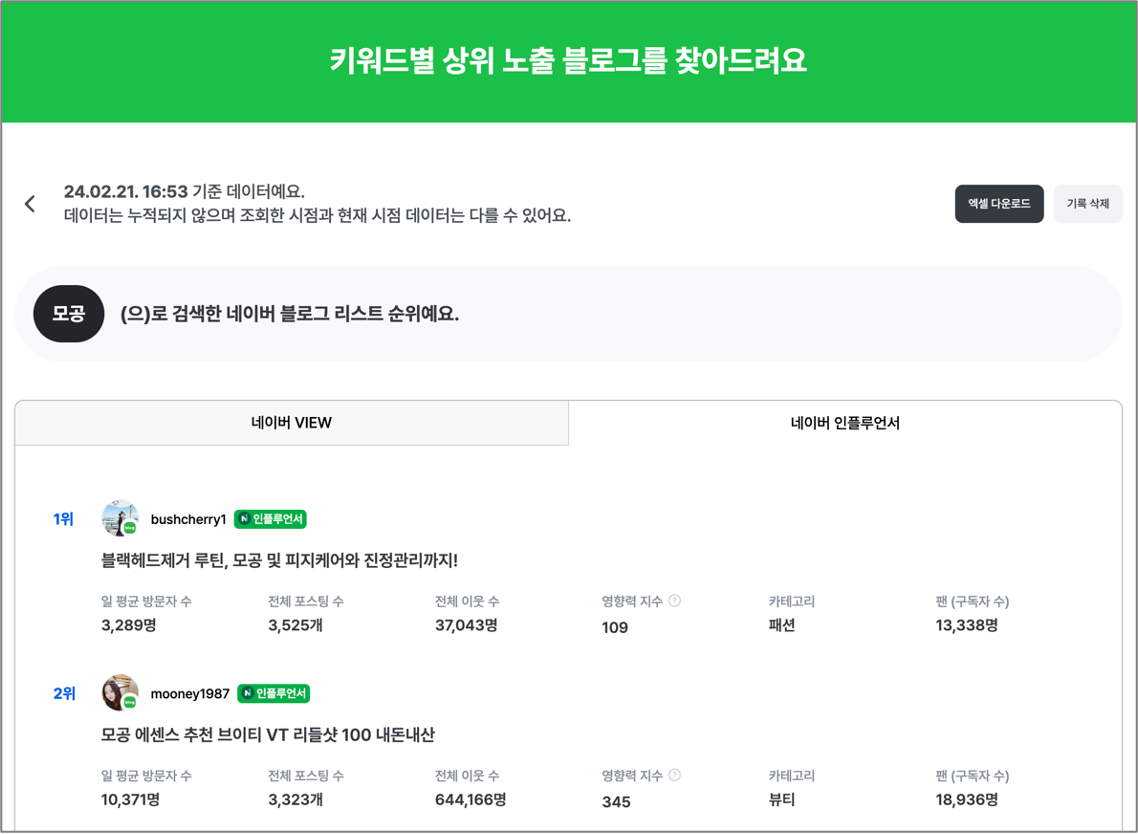Open the bushcherry1 username link
This screenshot has width=1138, height=834.
point(189,519)
